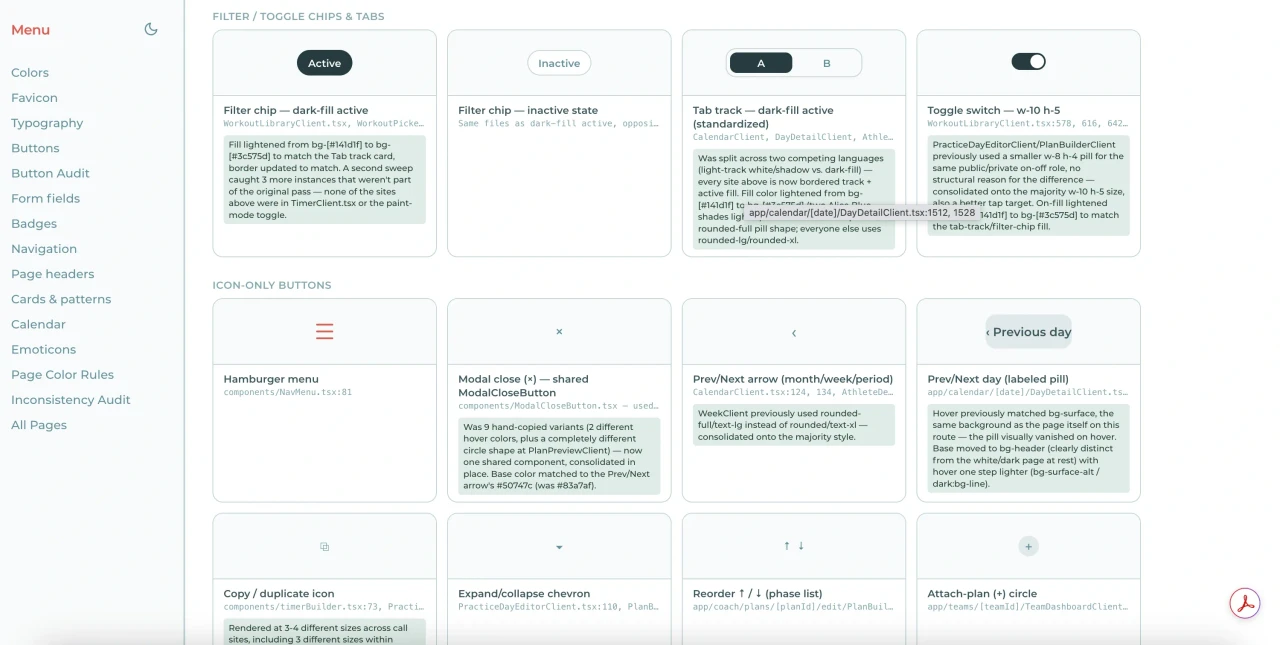This screenshot has height=645, width=1280.
Task: Click the attach-plan plus circle button
Action: click(1028, 546)
